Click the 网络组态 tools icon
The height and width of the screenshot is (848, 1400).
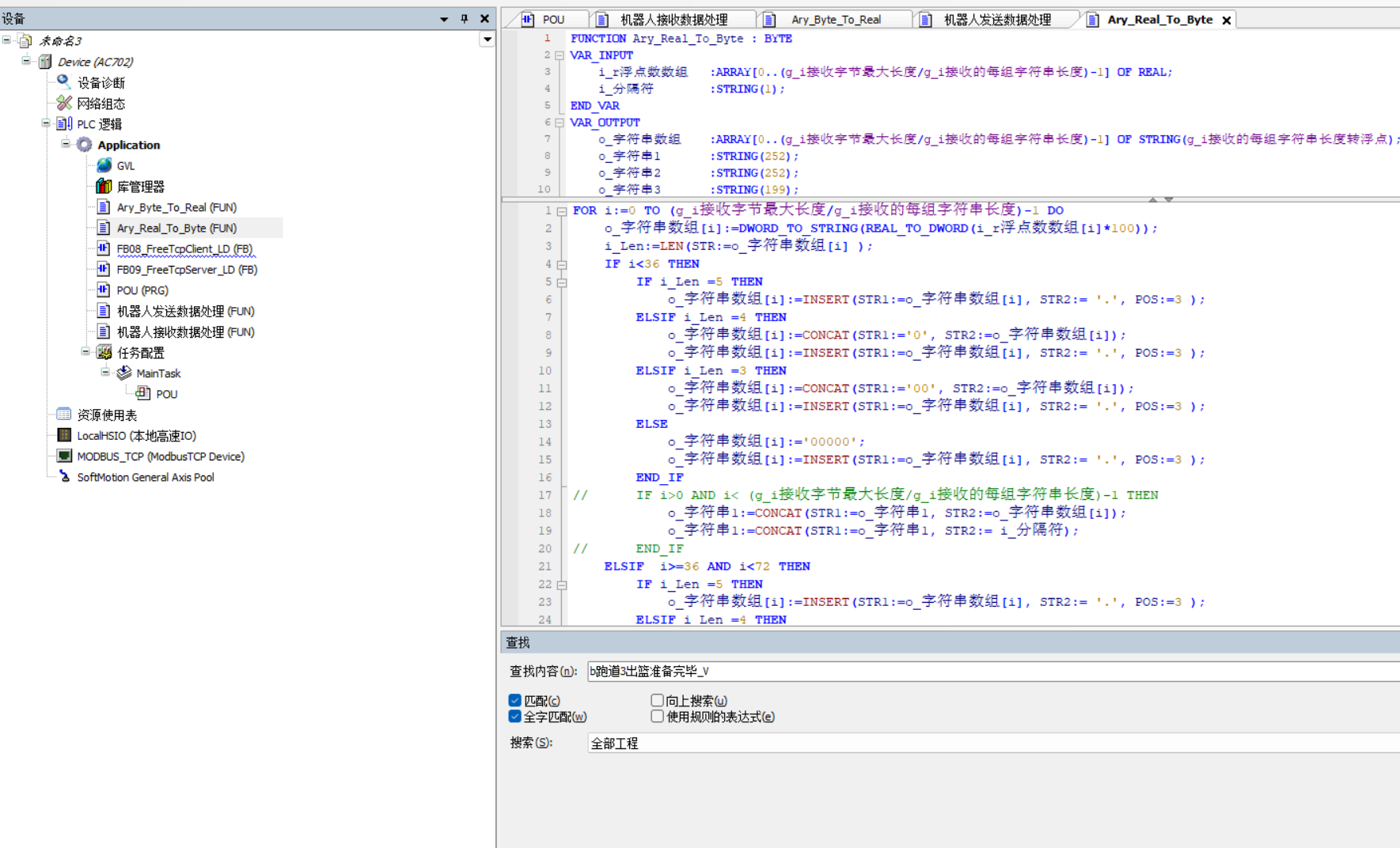(64, 103)
